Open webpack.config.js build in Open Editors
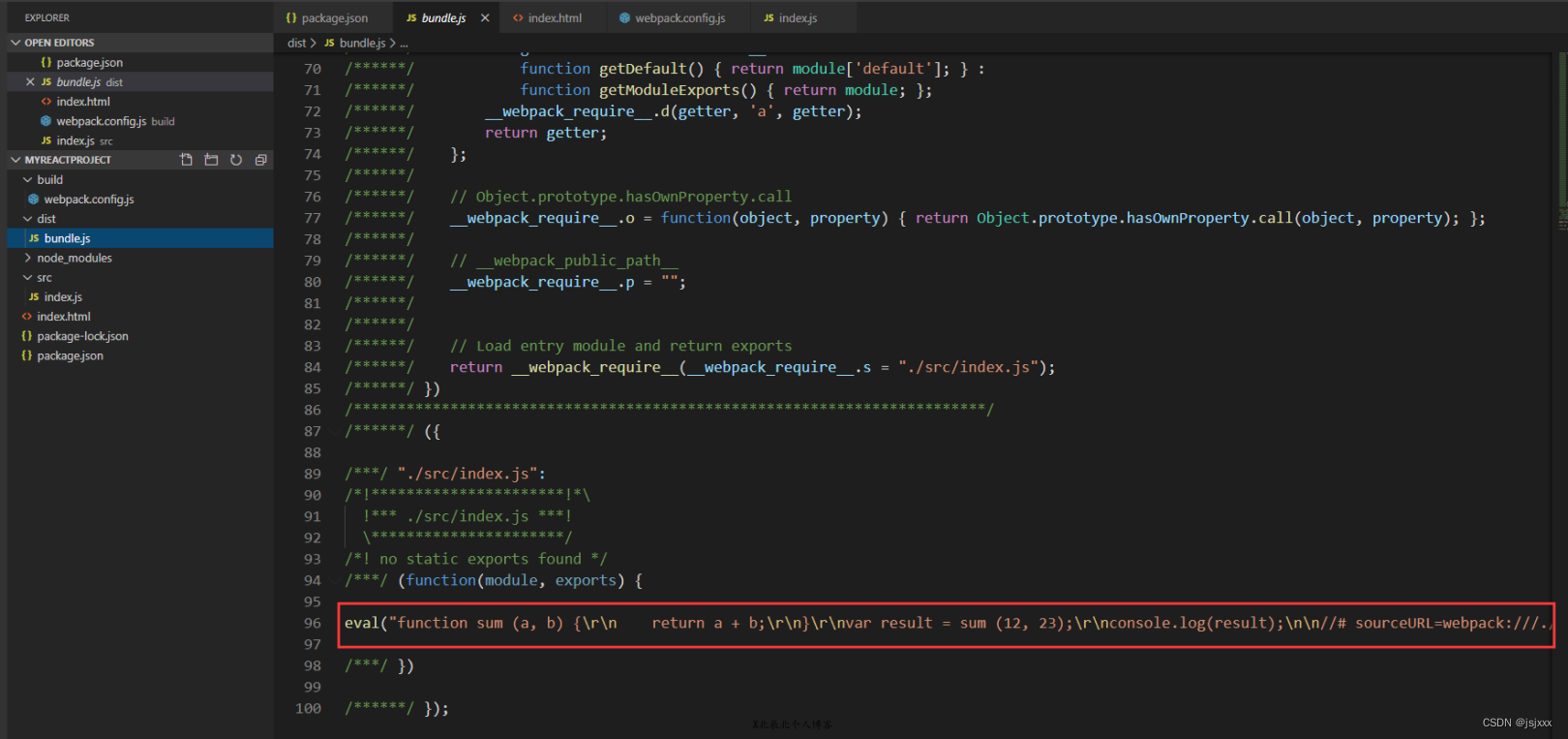The height and width of the screenshot is (739, 1568). coord(140,121)
